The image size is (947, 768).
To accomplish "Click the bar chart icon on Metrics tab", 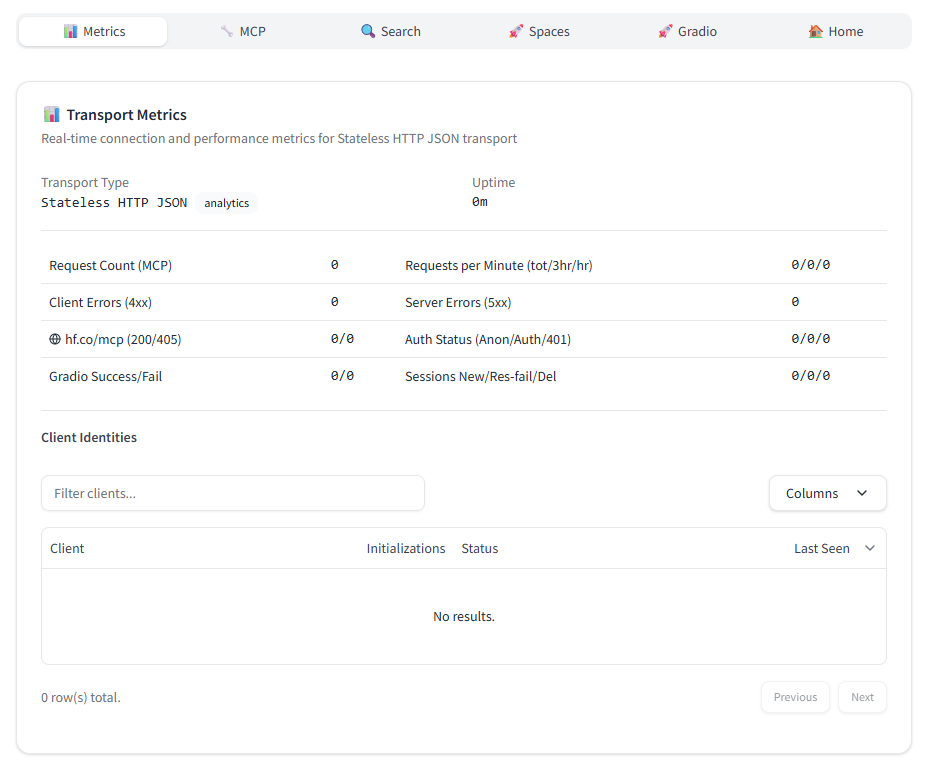I will click(70, 31).
